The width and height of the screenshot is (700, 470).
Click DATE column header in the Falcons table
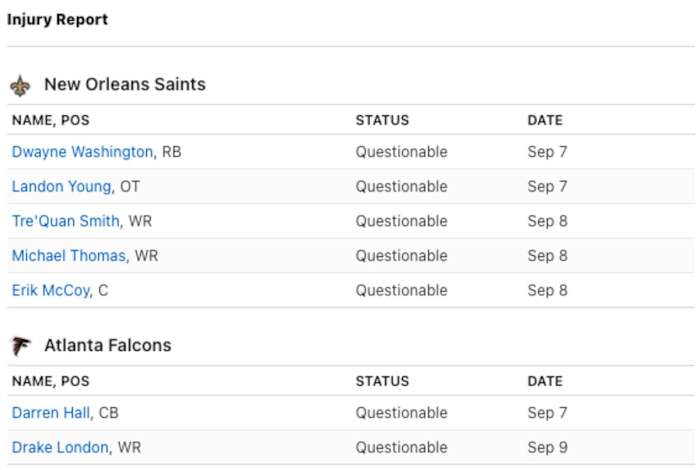click(x=545, y=381)
